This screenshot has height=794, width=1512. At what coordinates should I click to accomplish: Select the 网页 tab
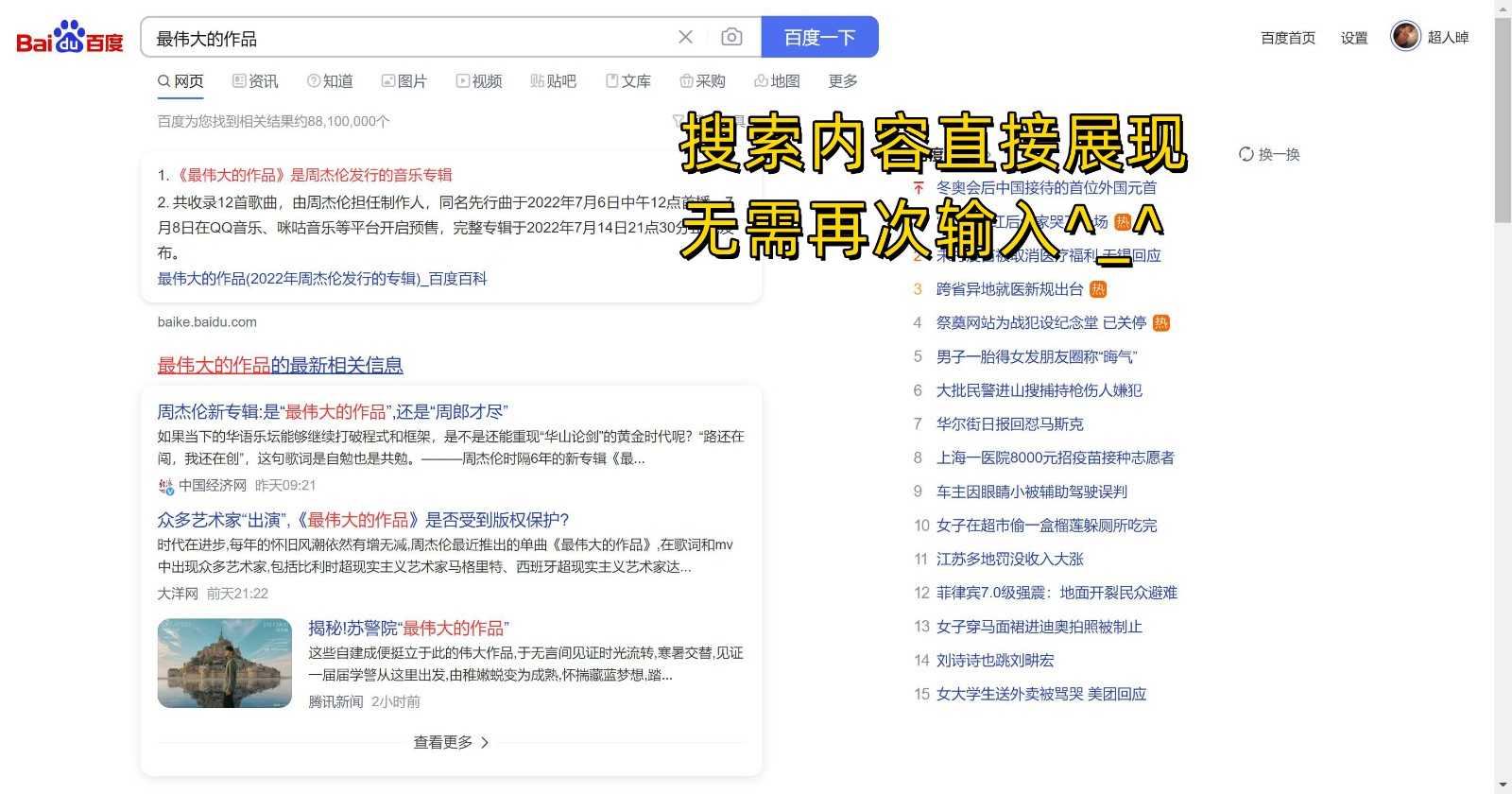point(180,81)
